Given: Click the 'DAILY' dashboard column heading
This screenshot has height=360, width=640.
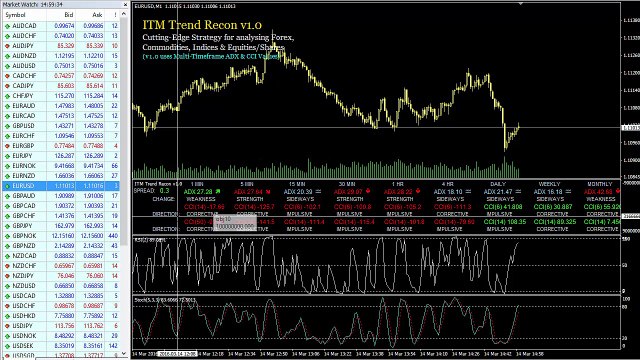Looking at the screenshot, I should 498,184.
